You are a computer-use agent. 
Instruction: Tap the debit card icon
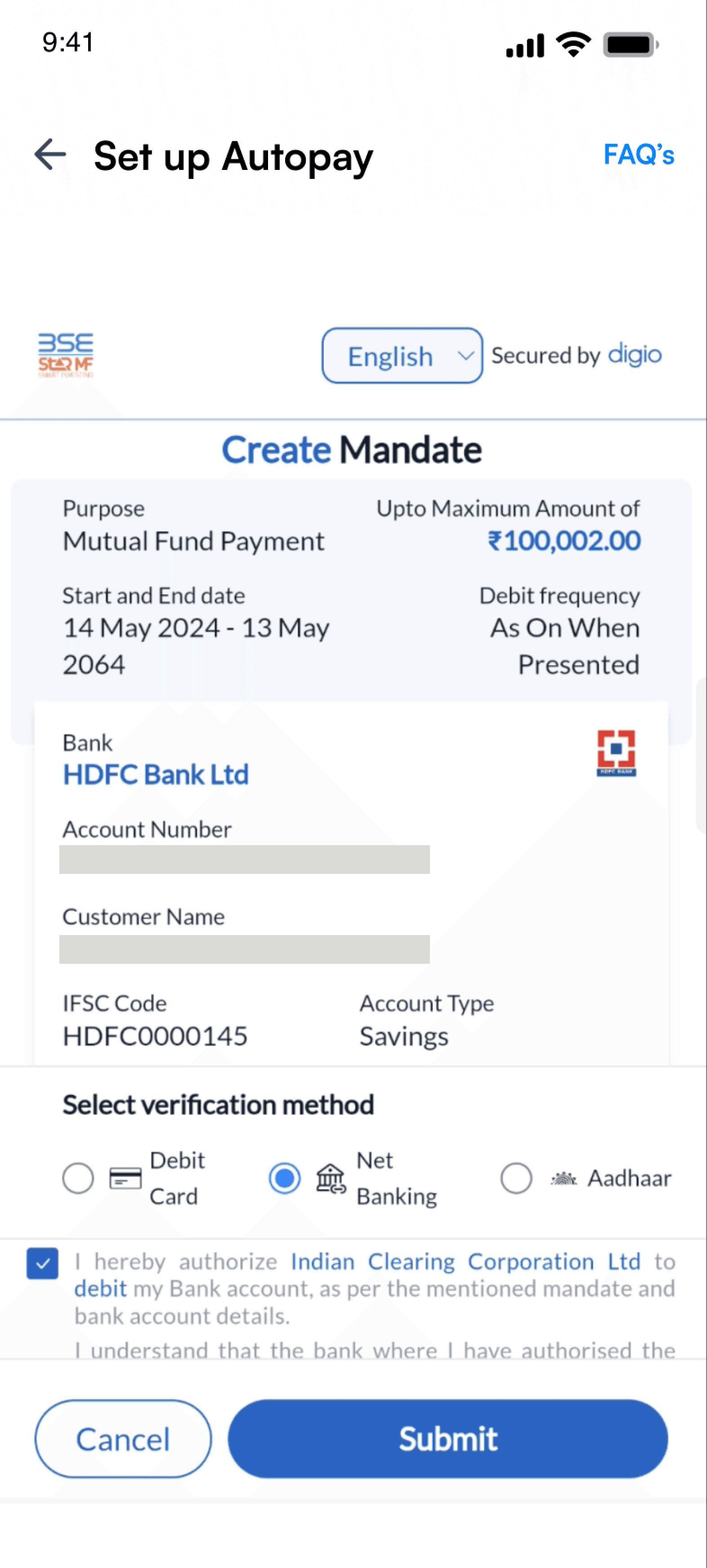pos(125,1178)
